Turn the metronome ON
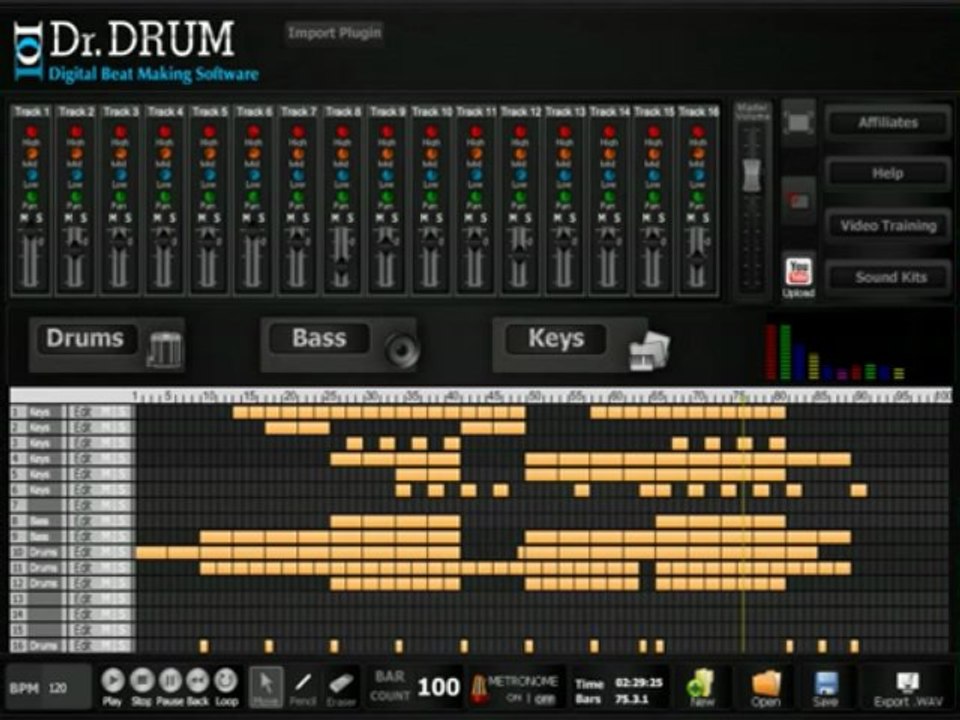Image resolution: width=960 pixels, height=720 pixels. [x=514, y=698]
